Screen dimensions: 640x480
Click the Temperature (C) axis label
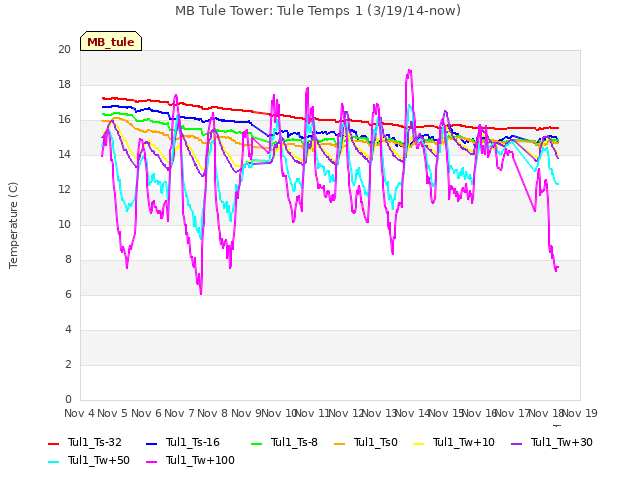click(13, 225)
